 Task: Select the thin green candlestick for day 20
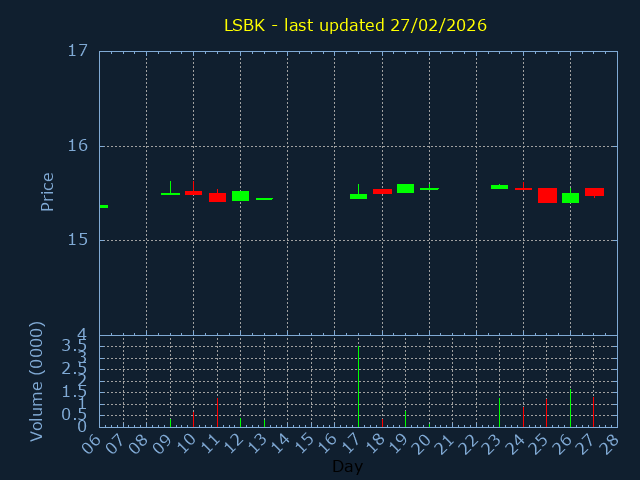[x=429, y=189]
